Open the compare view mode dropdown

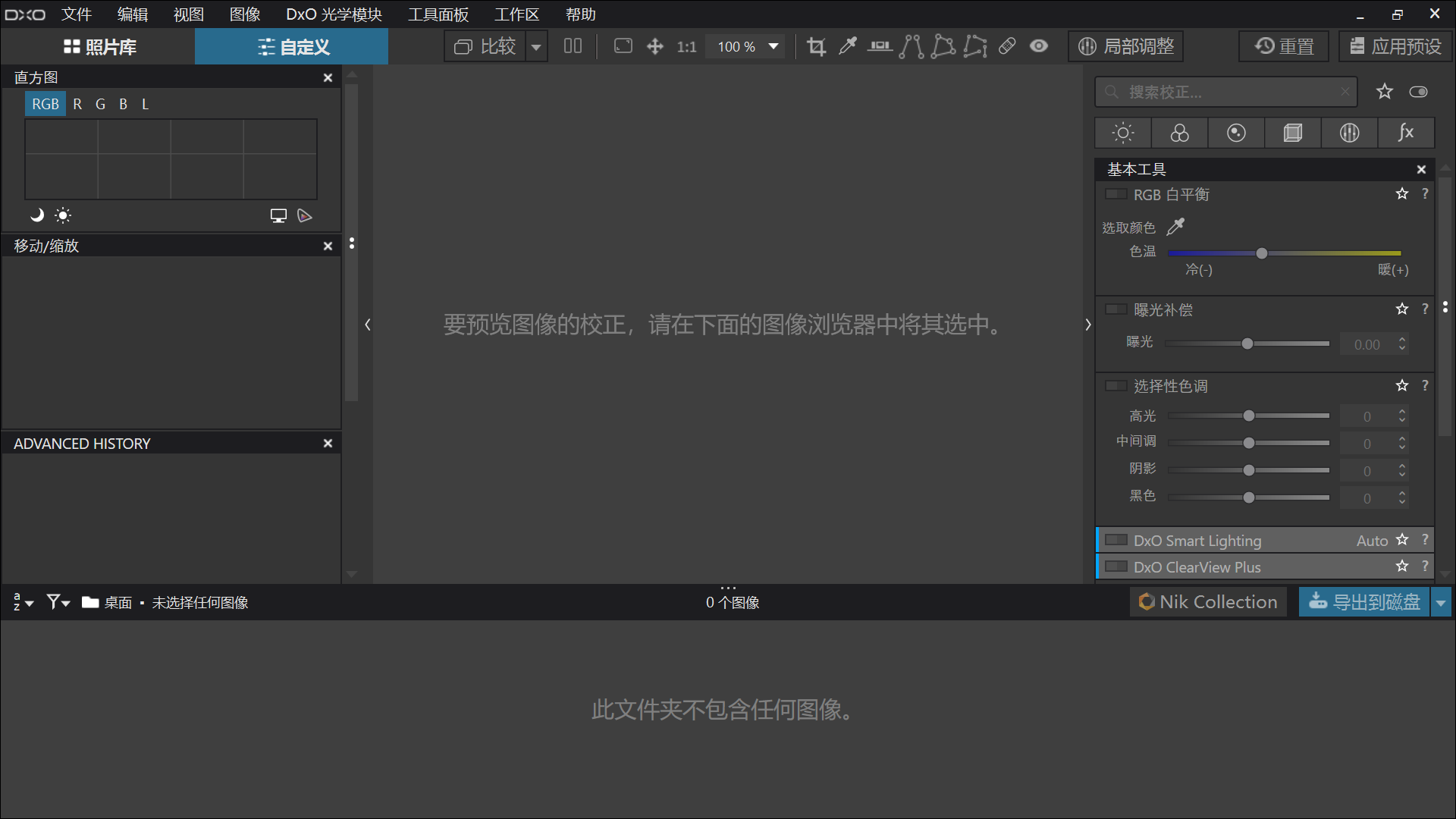pos(538,46)
